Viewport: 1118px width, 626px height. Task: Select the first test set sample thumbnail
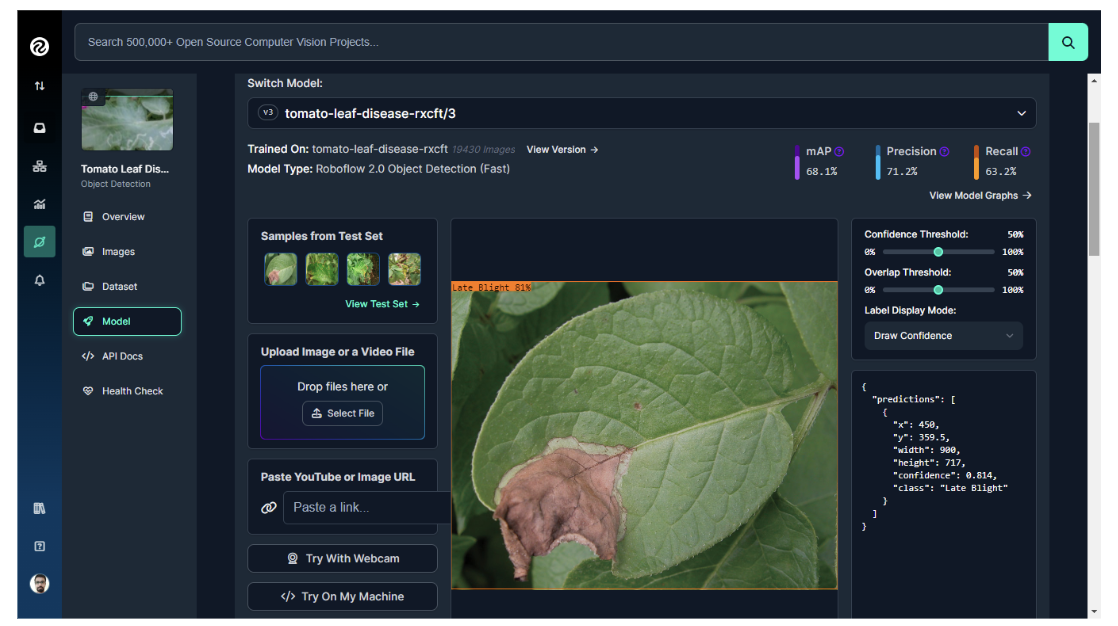pyautogui.click(x=281, y=269)
